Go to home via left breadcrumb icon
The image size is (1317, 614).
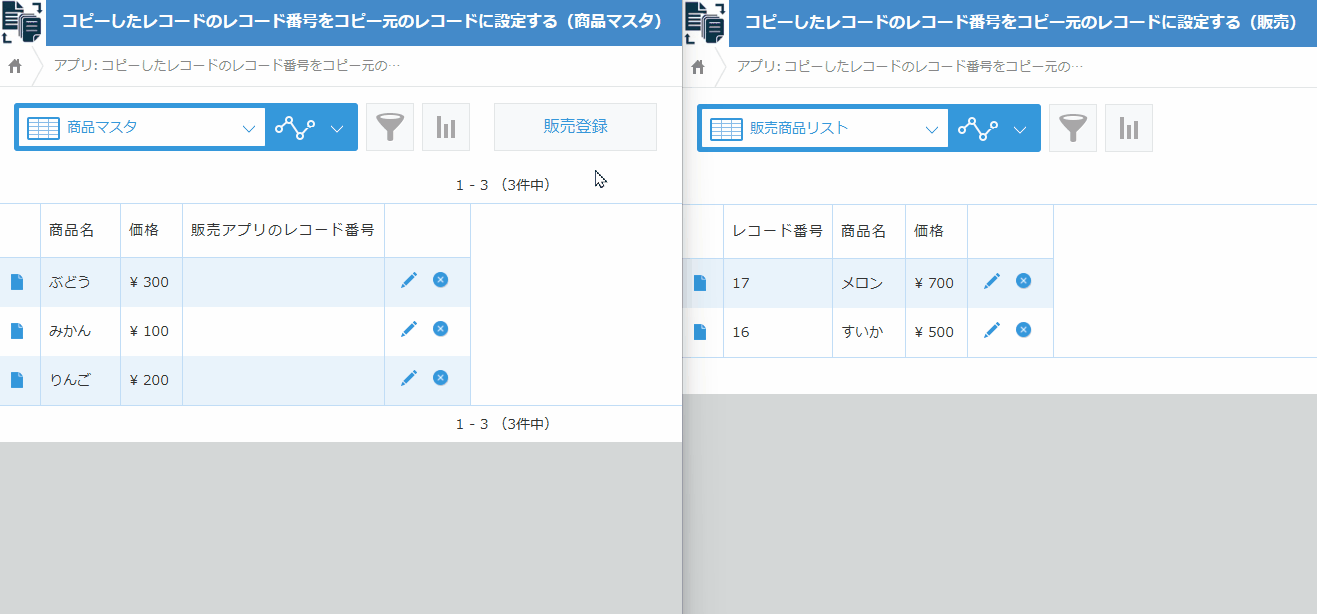(x=16, y=66)
